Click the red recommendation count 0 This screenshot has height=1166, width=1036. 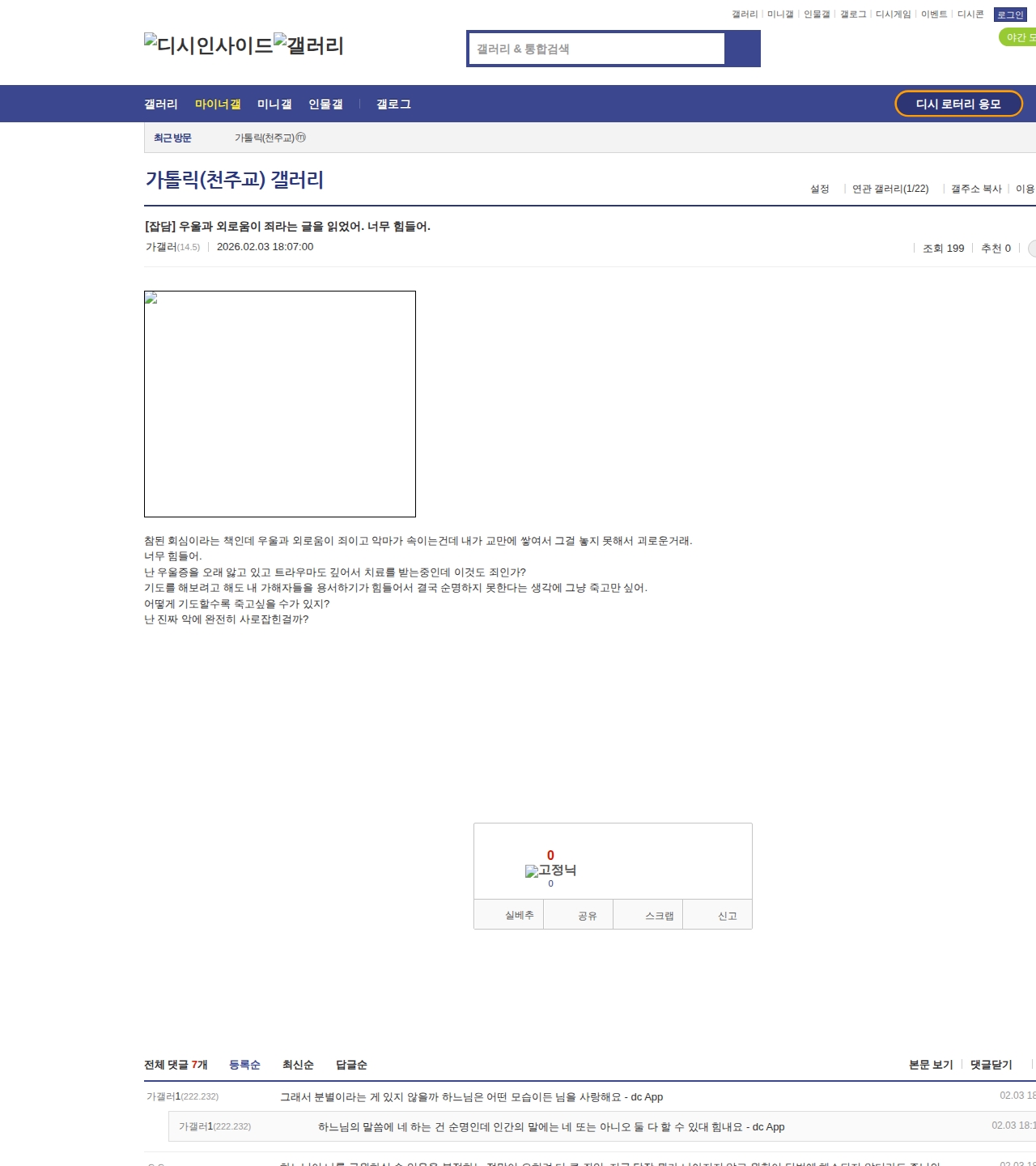coord(550,855)
